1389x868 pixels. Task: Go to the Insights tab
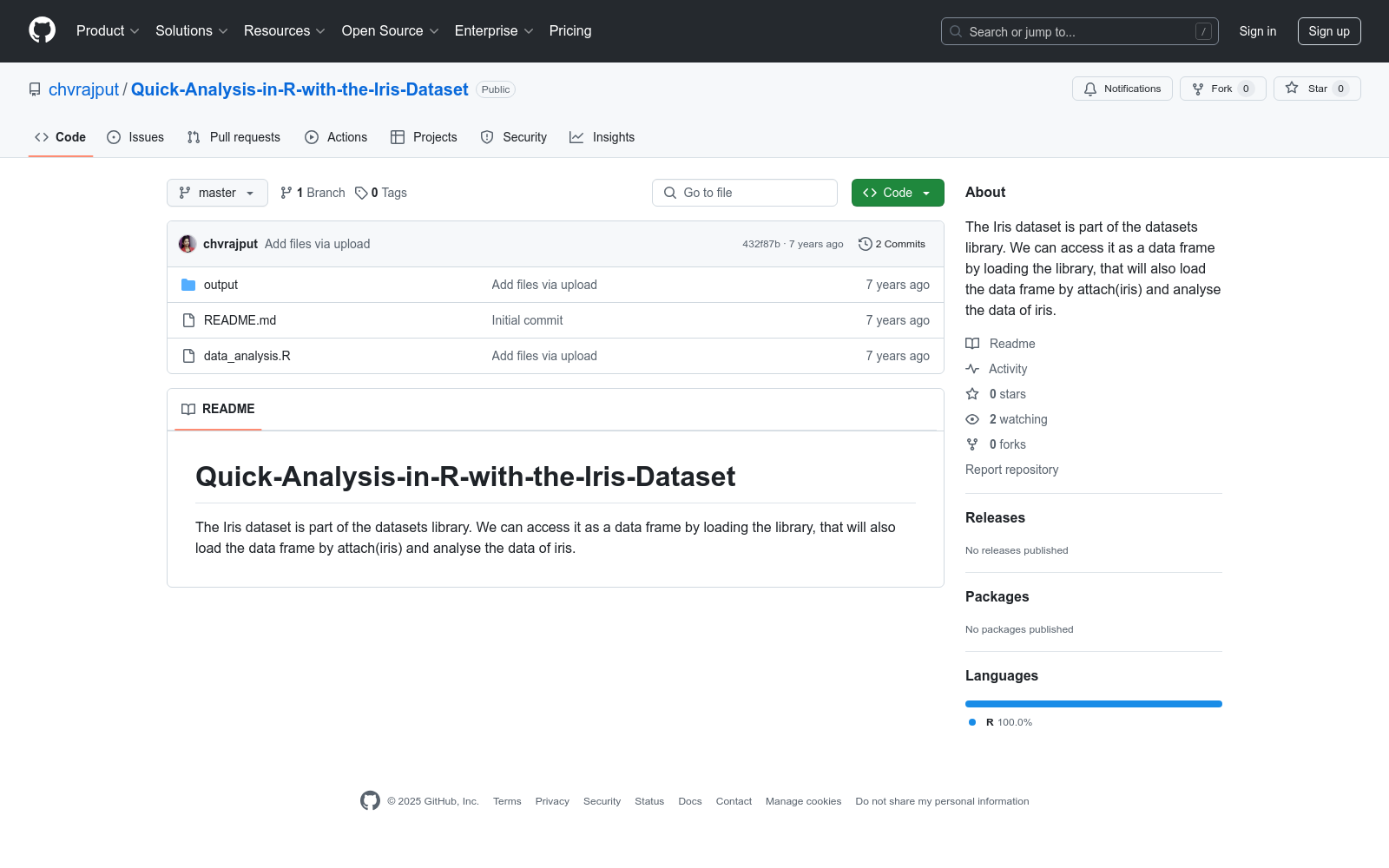click(x=602, y=137)
